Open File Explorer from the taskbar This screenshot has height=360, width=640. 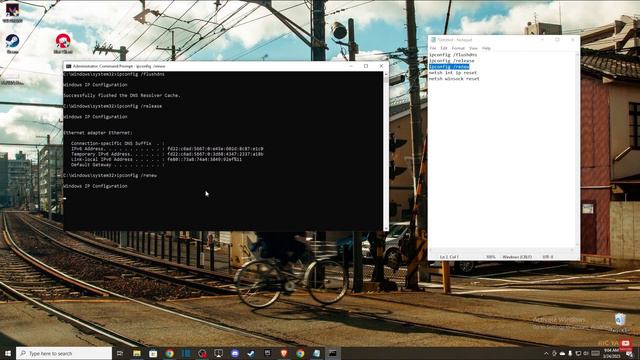click(x=137, y=353)
